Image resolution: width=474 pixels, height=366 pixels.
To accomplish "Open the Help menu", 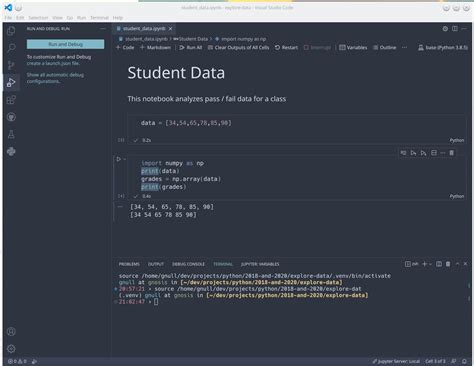I will [x=118, y=18].
